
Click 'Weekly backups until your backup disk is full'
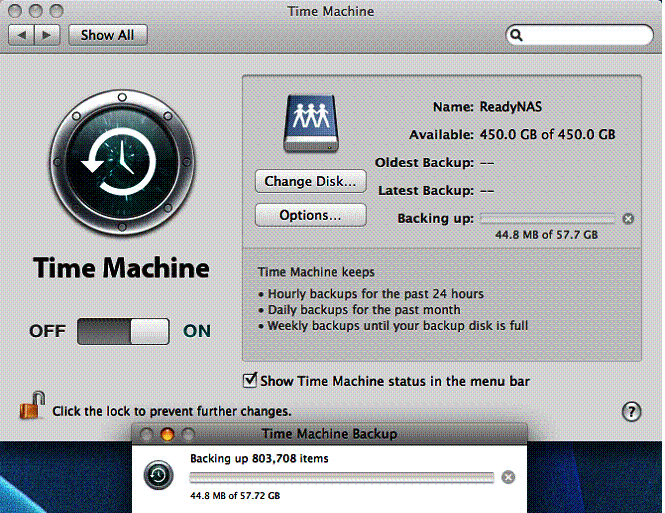[x=398, y=326]
